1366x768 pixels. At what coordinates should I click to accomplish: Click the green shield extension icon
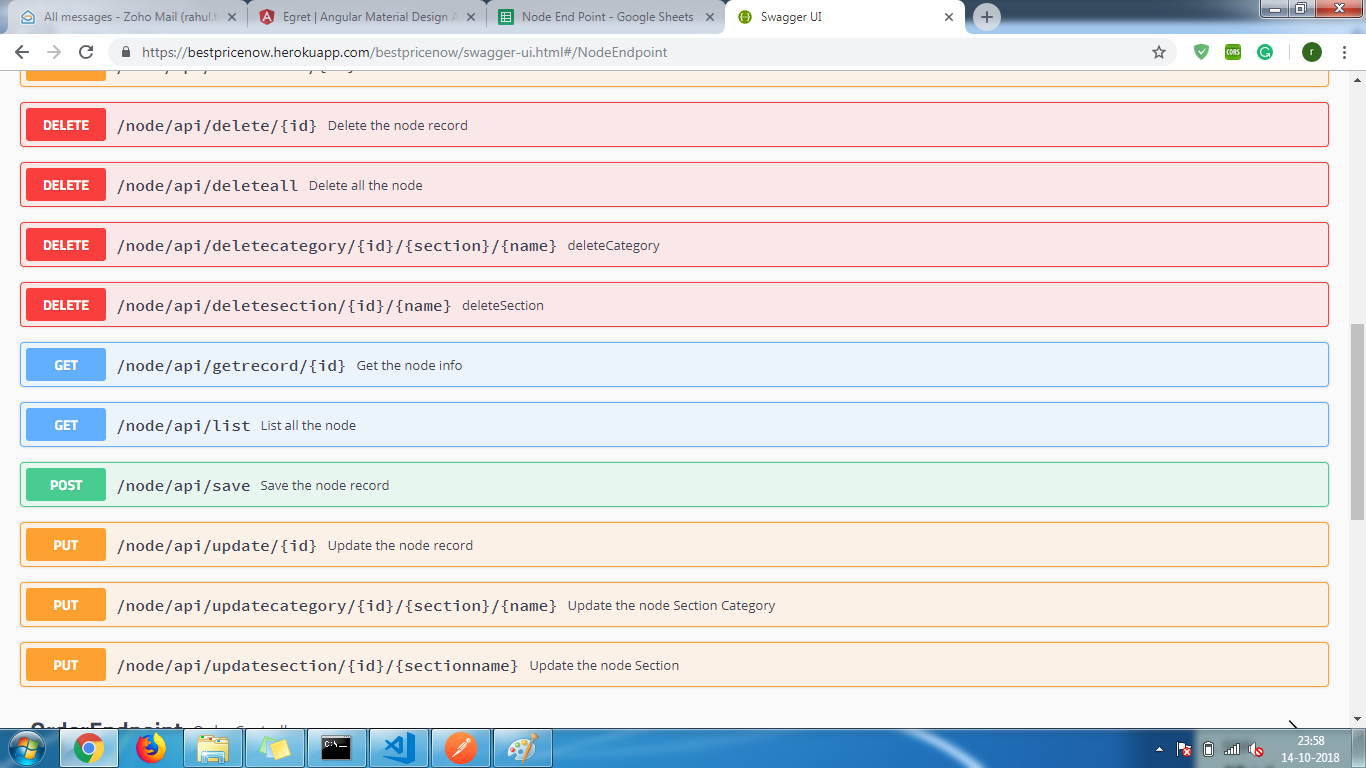point(1201,52)
